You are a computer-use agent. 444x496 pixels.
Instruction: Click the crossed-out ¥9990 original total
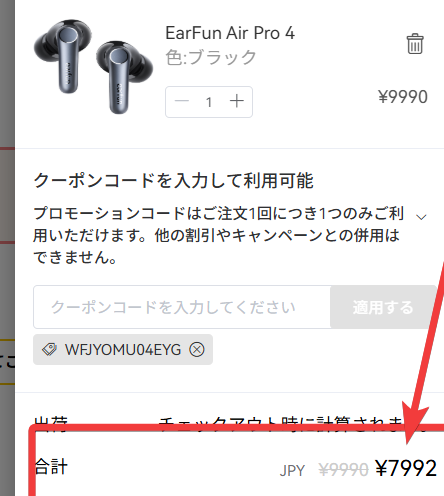click(x=343, y=470)
